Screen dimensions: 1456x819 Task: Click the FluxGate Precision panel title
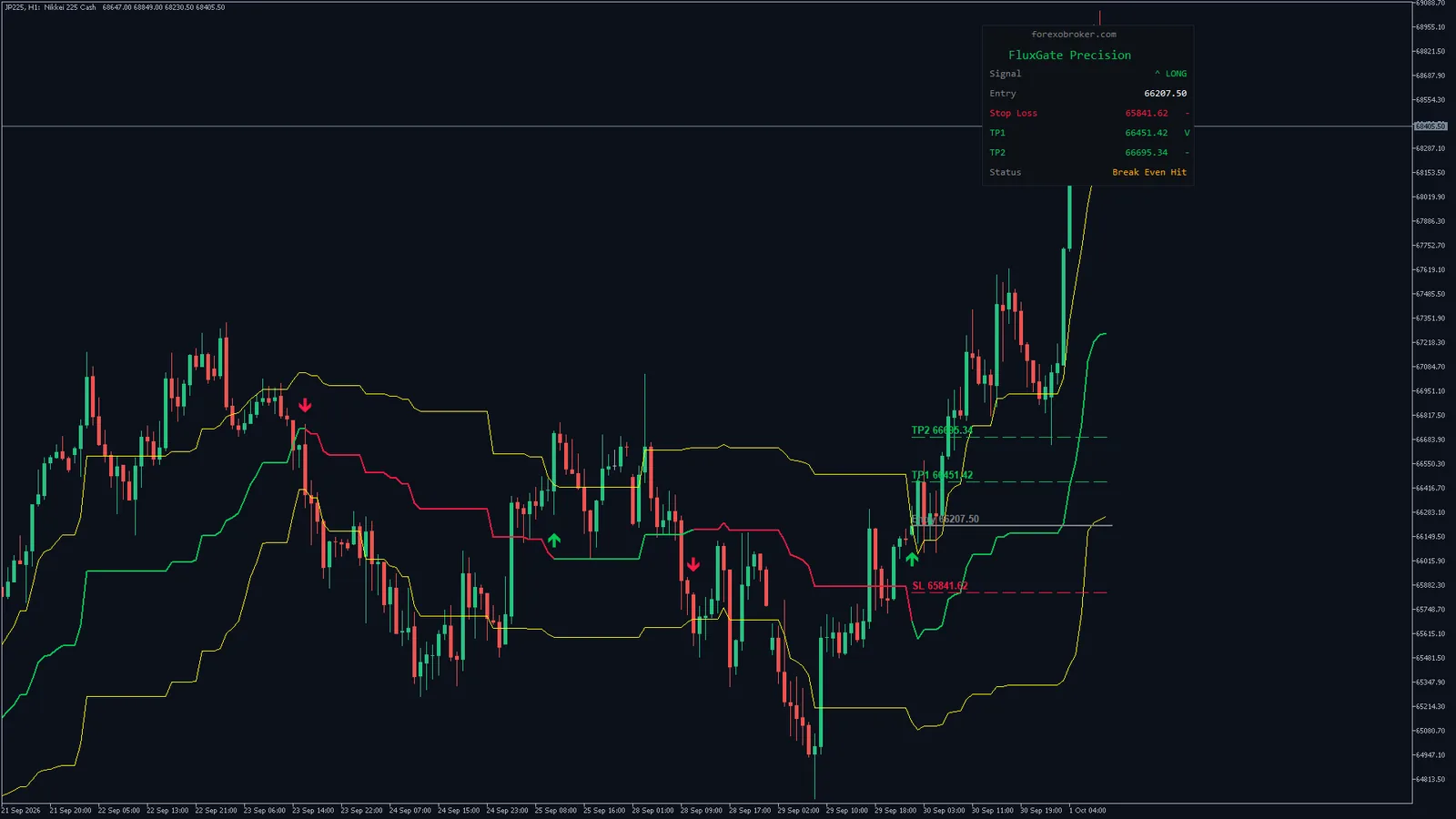click(x=1069, y=56)
